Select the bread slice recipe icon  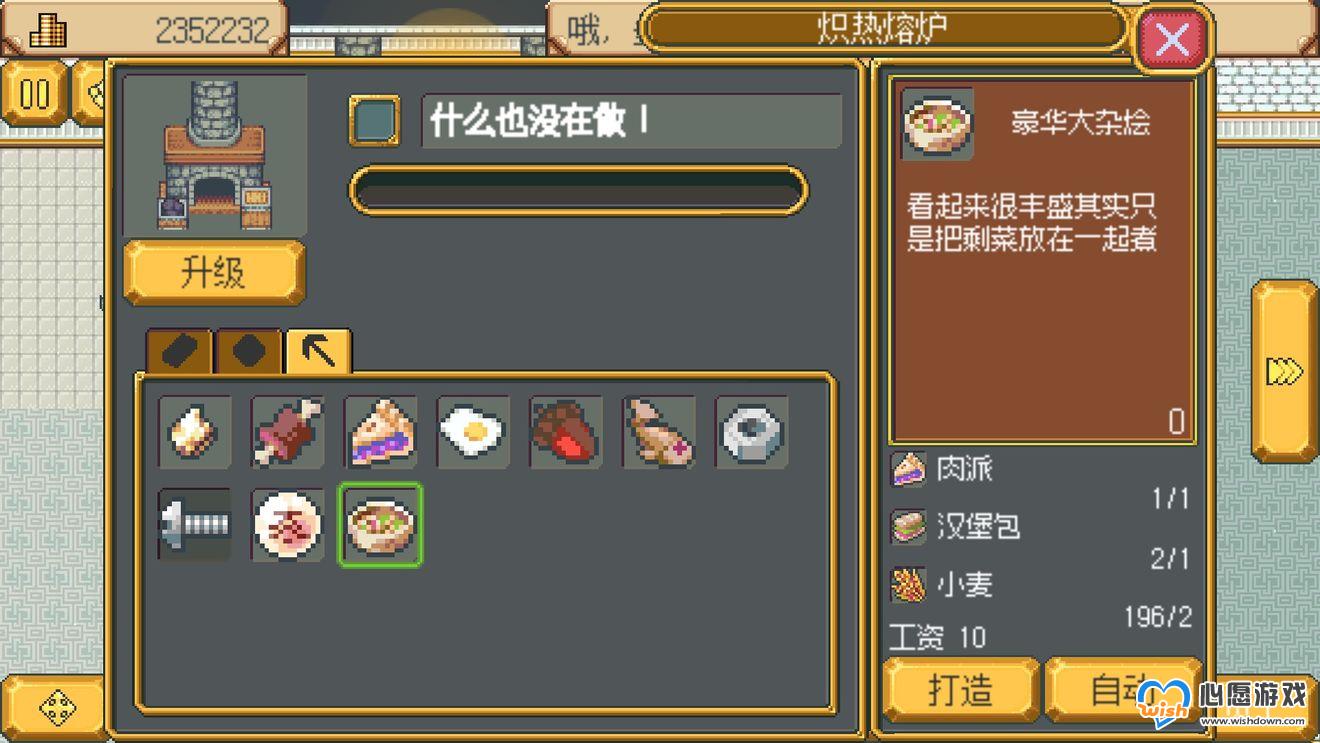(194, 433)
